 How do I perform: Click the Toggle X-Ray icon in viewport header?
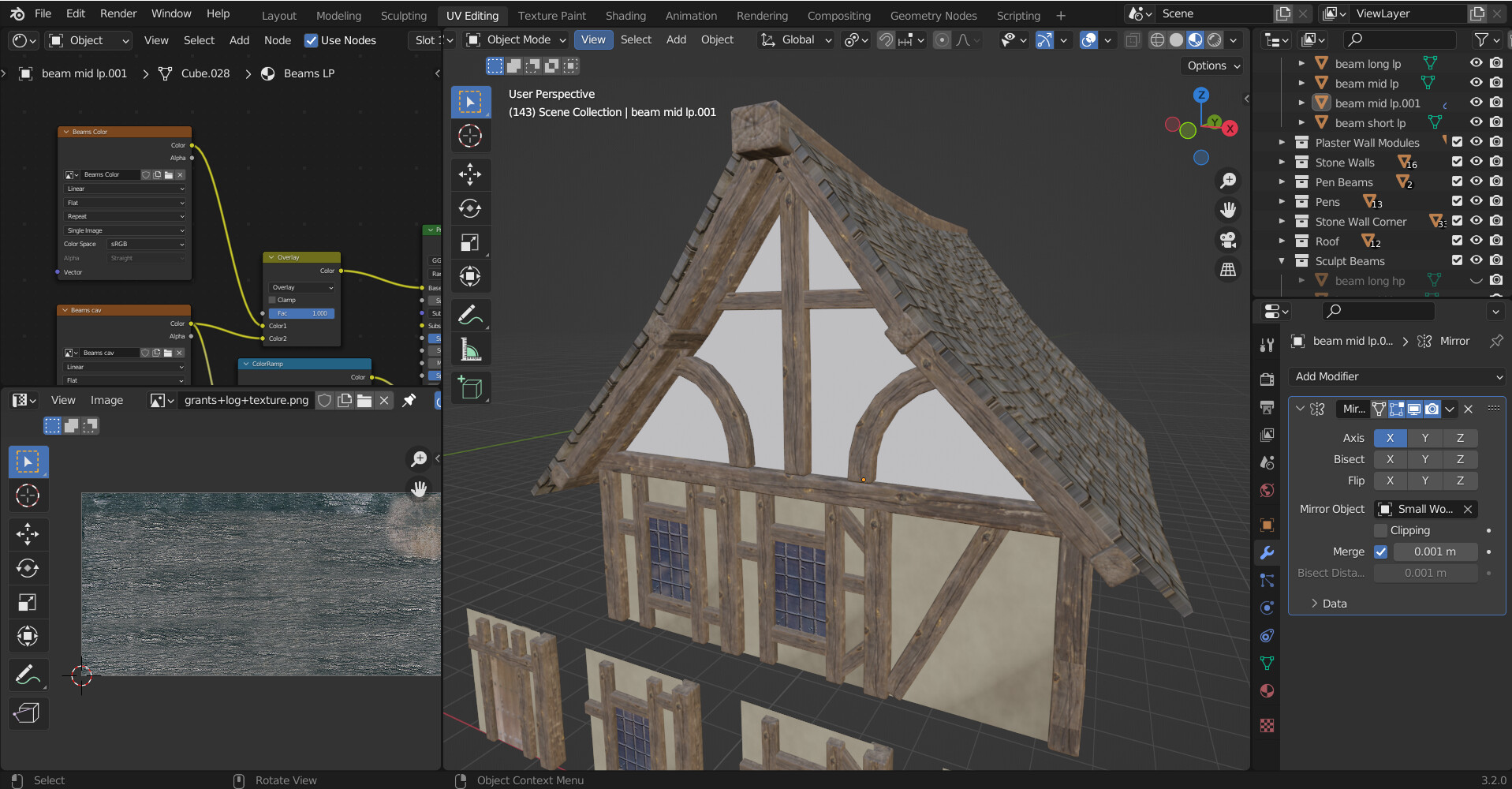coord(1133,39)
